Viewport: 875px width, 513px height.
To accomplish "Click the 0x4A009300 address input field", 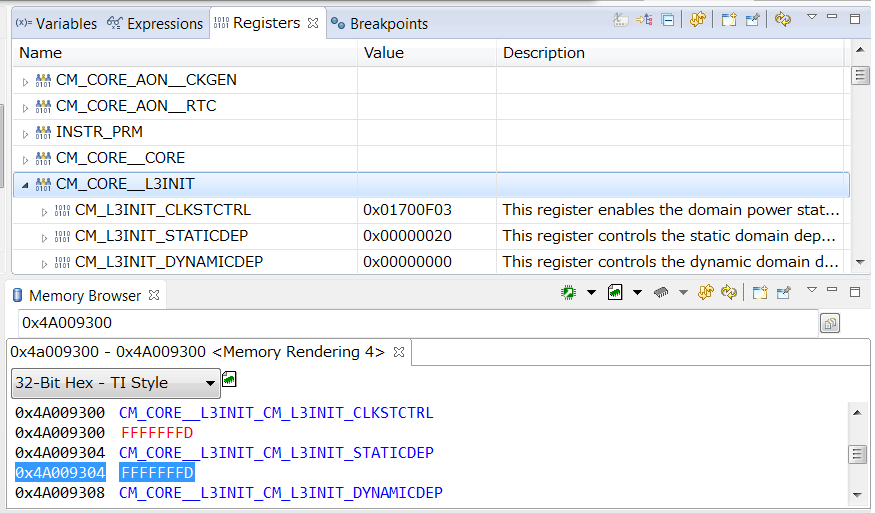I will (418, 323).
